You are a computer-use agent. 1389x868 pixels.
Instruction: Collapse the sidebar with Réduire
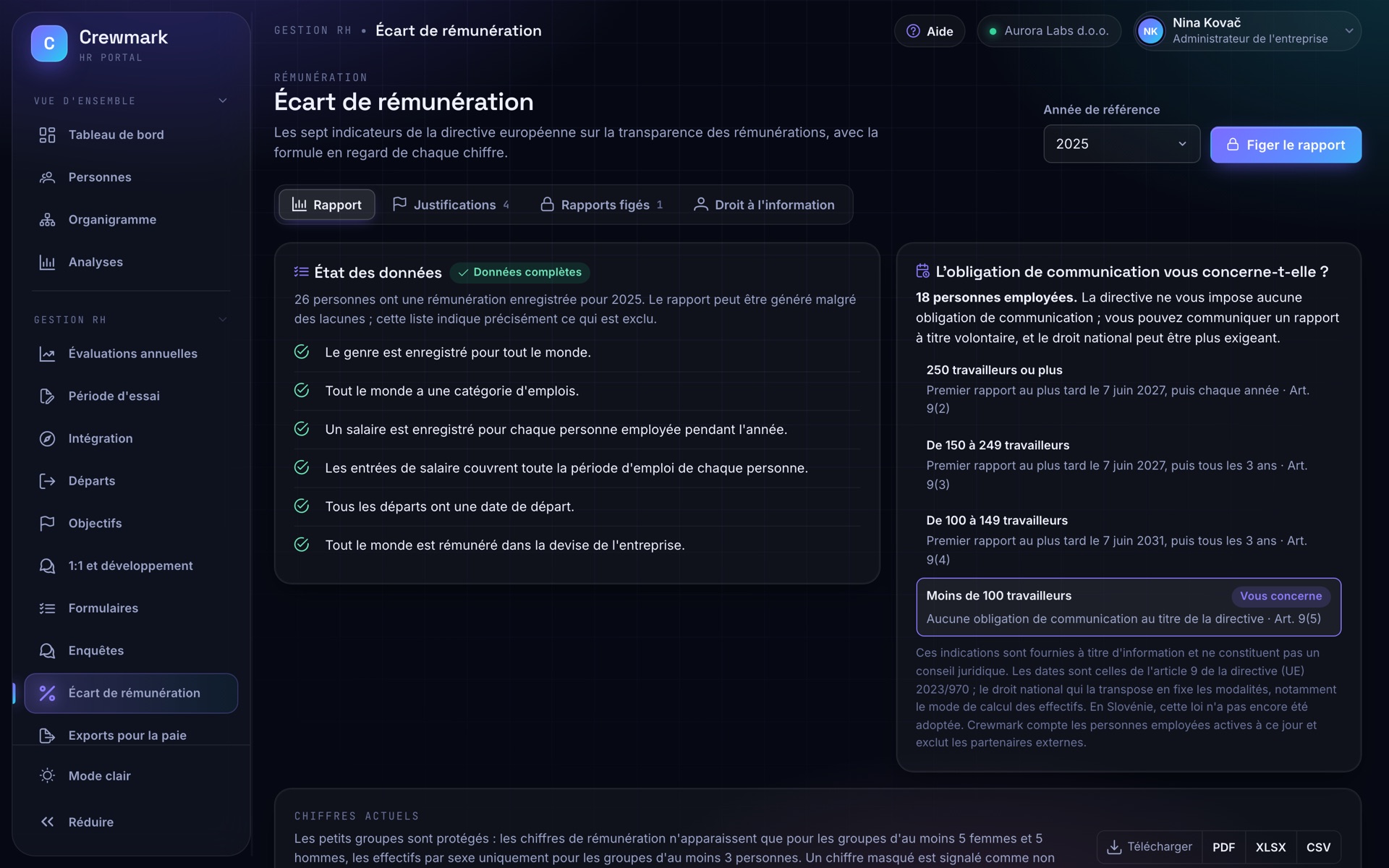click(x=131, y=822)
